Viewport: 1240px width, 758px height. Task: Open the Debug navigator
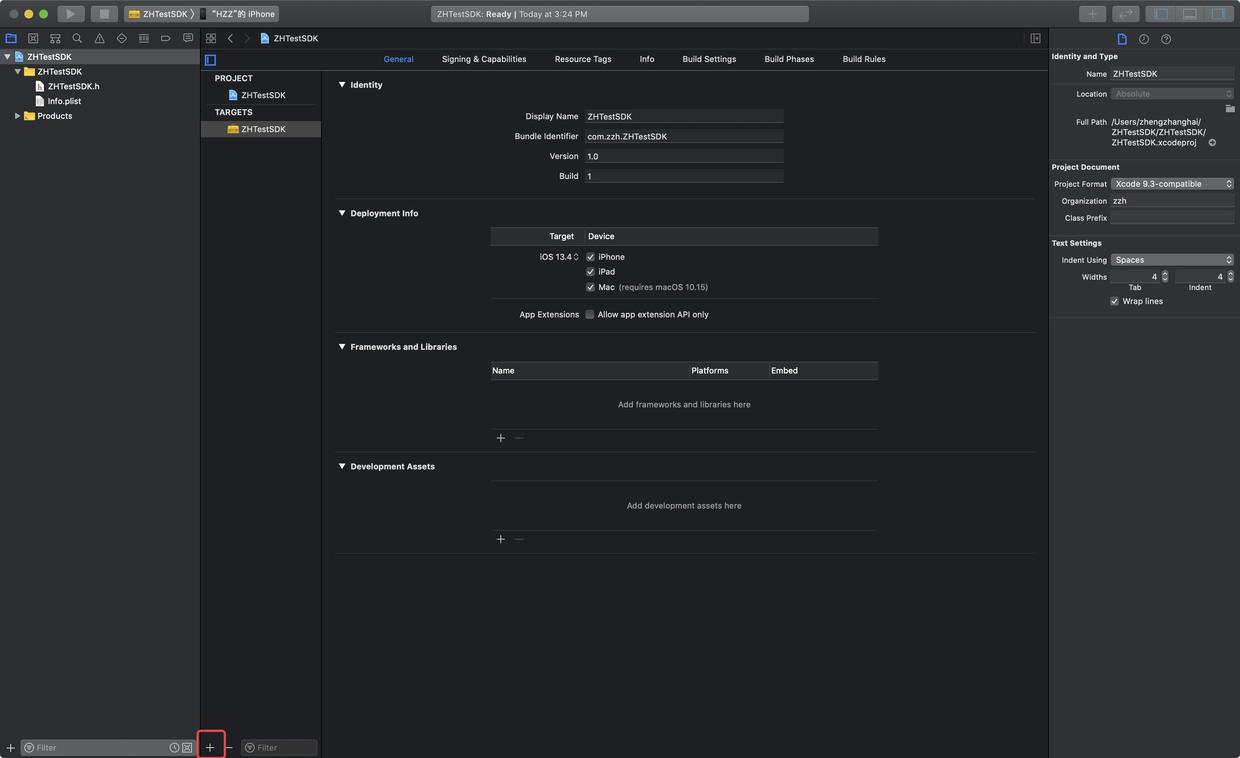click(143, 38)
